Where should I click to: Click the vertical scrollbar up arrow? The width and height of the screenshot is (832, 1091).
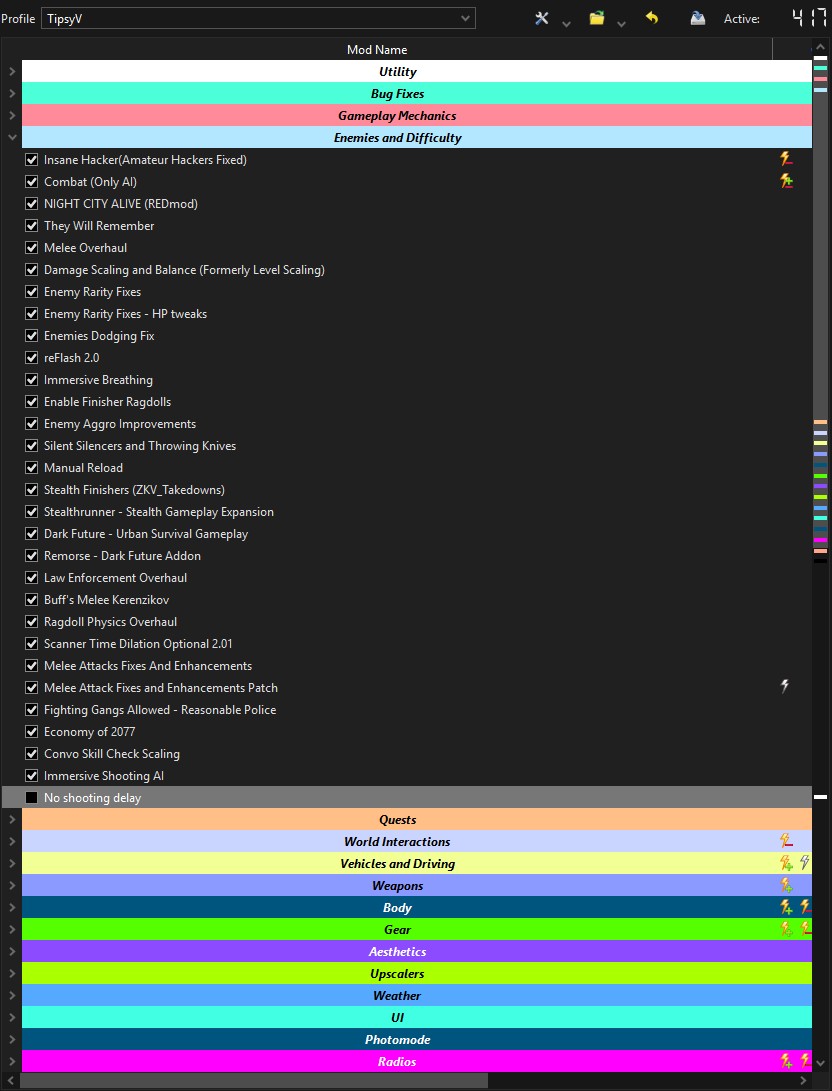point(820,47)
